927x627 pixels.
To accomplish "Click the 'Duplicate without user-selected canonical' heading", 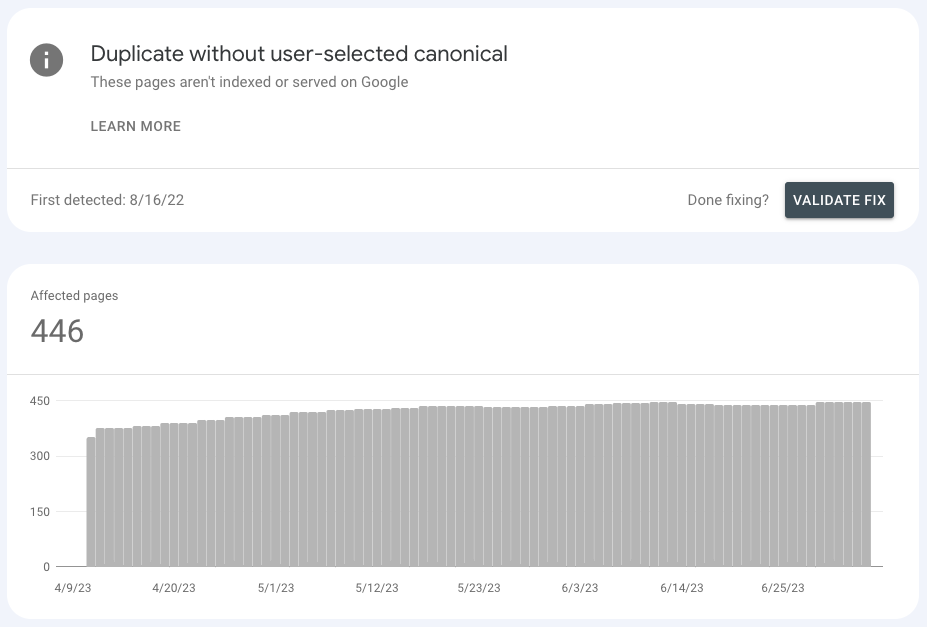I will tap(299, 54).
